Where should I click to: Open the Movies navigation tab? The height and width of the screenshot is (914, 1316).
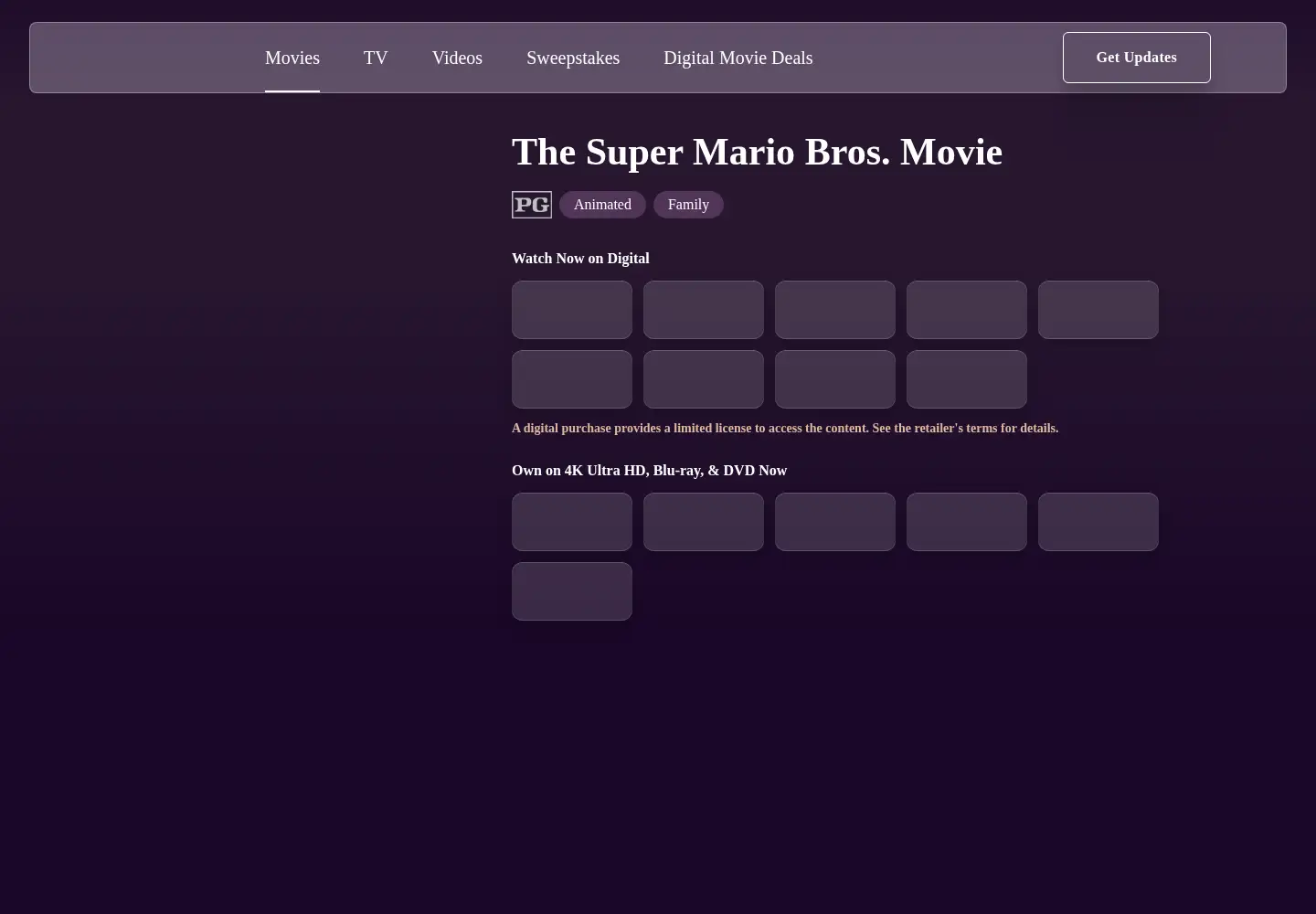[x=292, y=58]
